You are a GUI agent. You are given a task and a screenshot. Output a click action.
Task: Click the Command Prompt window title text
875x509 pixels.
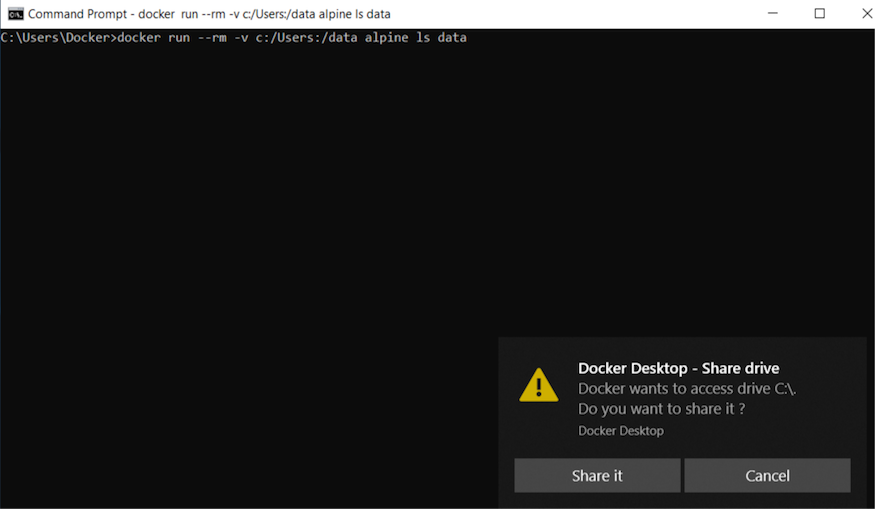click(x=209, y=14)
